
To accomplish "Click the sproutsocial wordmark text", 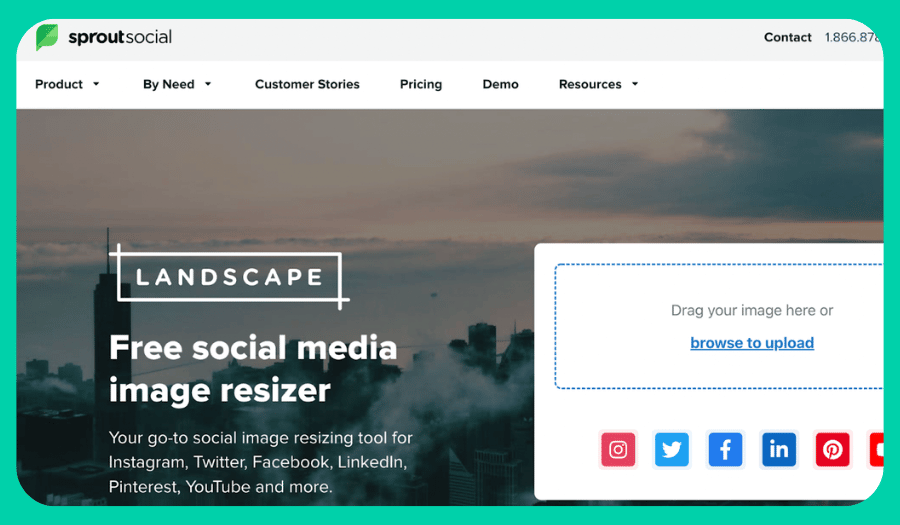I will pyautogui.click(x=120, y=37).
